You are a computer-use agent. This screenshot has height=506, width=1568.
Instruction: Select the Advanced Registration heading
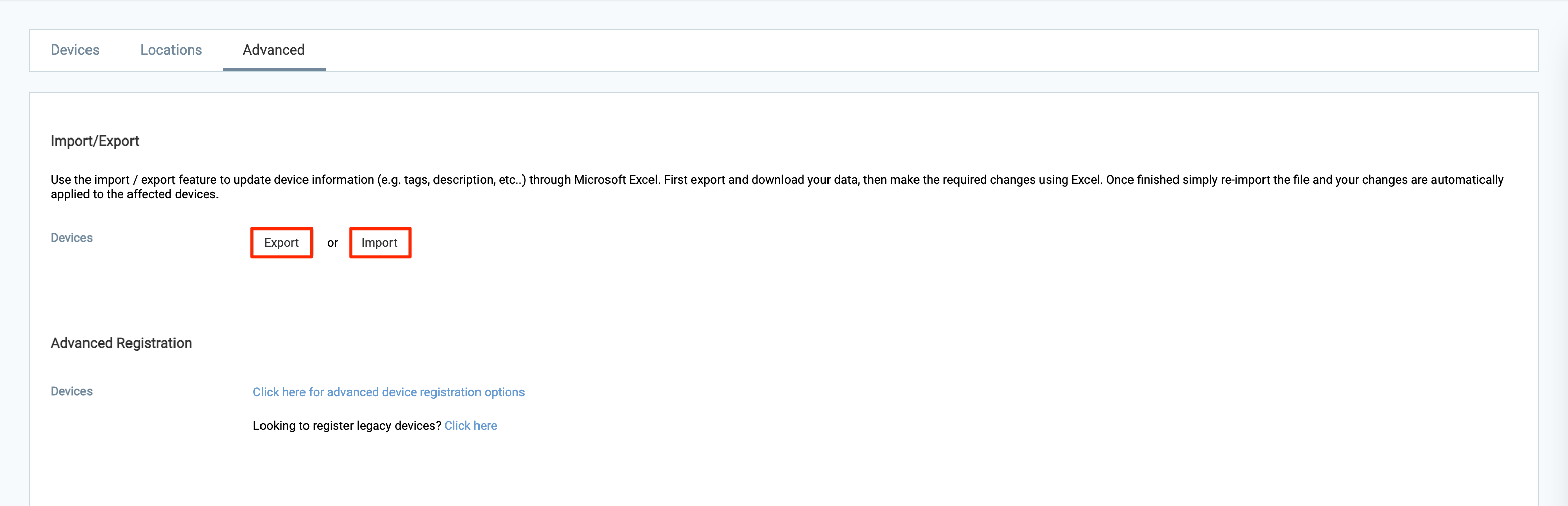(x=121, y=343)
